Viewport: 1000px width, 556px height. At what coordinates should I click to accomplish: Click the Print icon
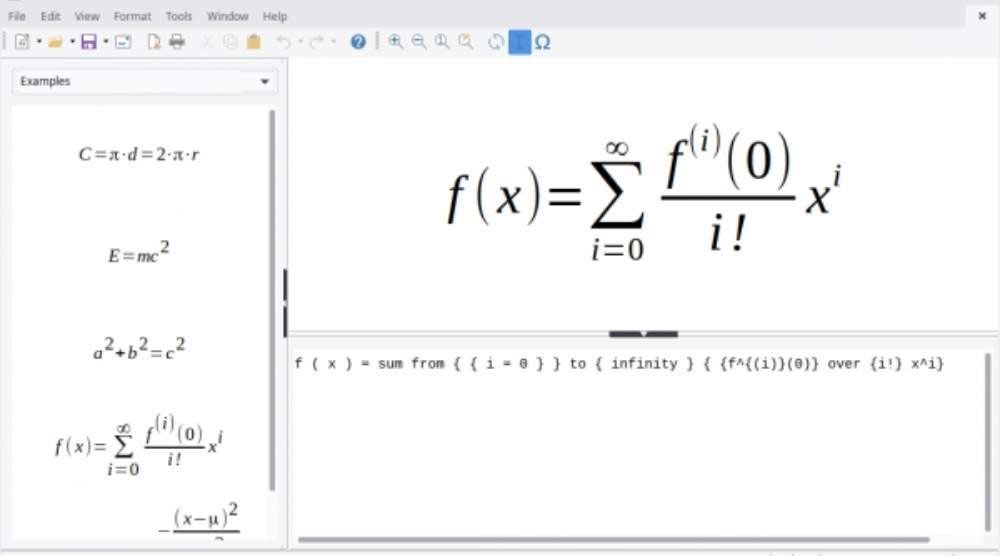[x=177, y=42]
